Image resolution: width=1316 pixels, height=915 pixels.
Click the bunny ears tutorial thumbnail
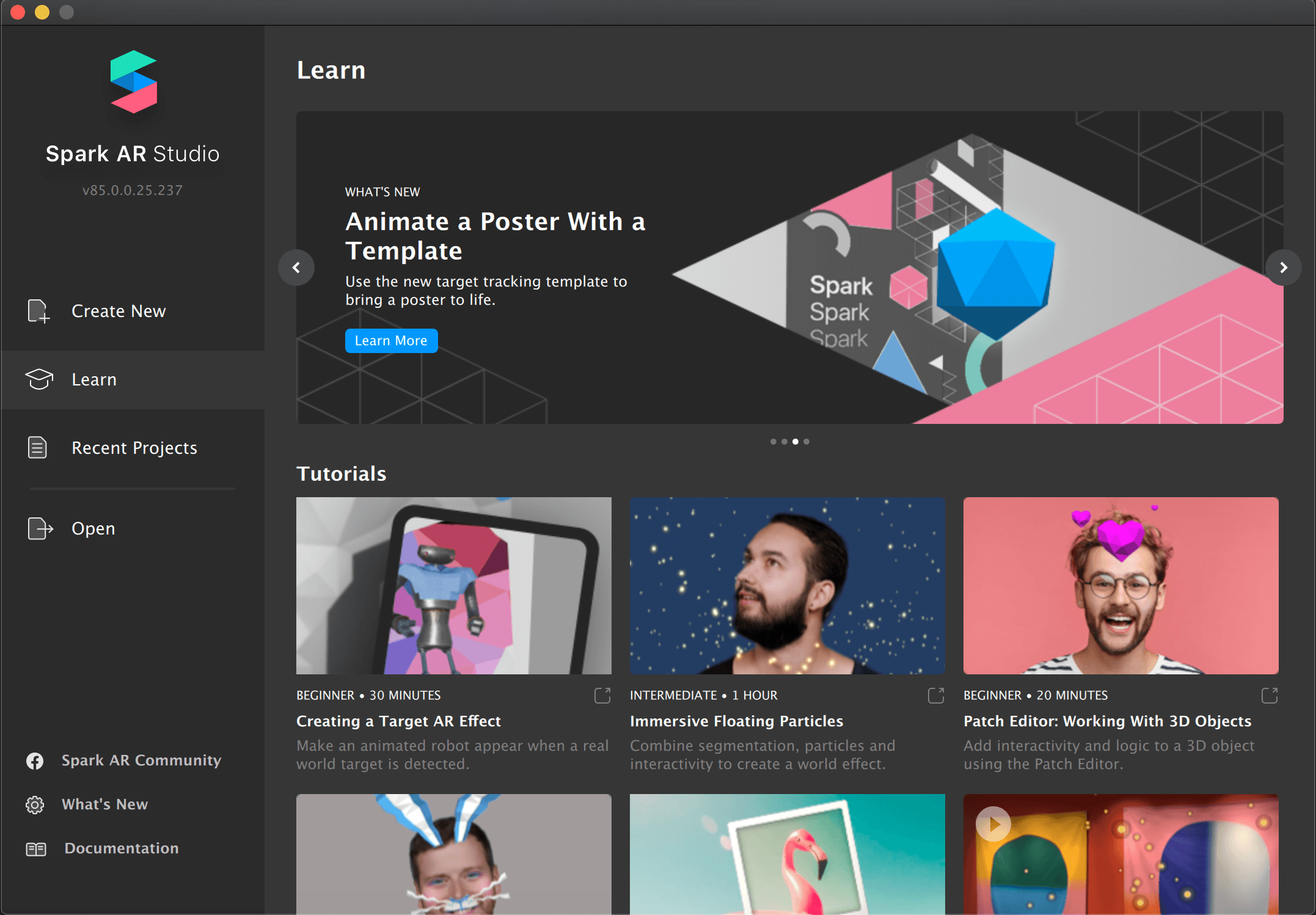(x=454, y=854)
